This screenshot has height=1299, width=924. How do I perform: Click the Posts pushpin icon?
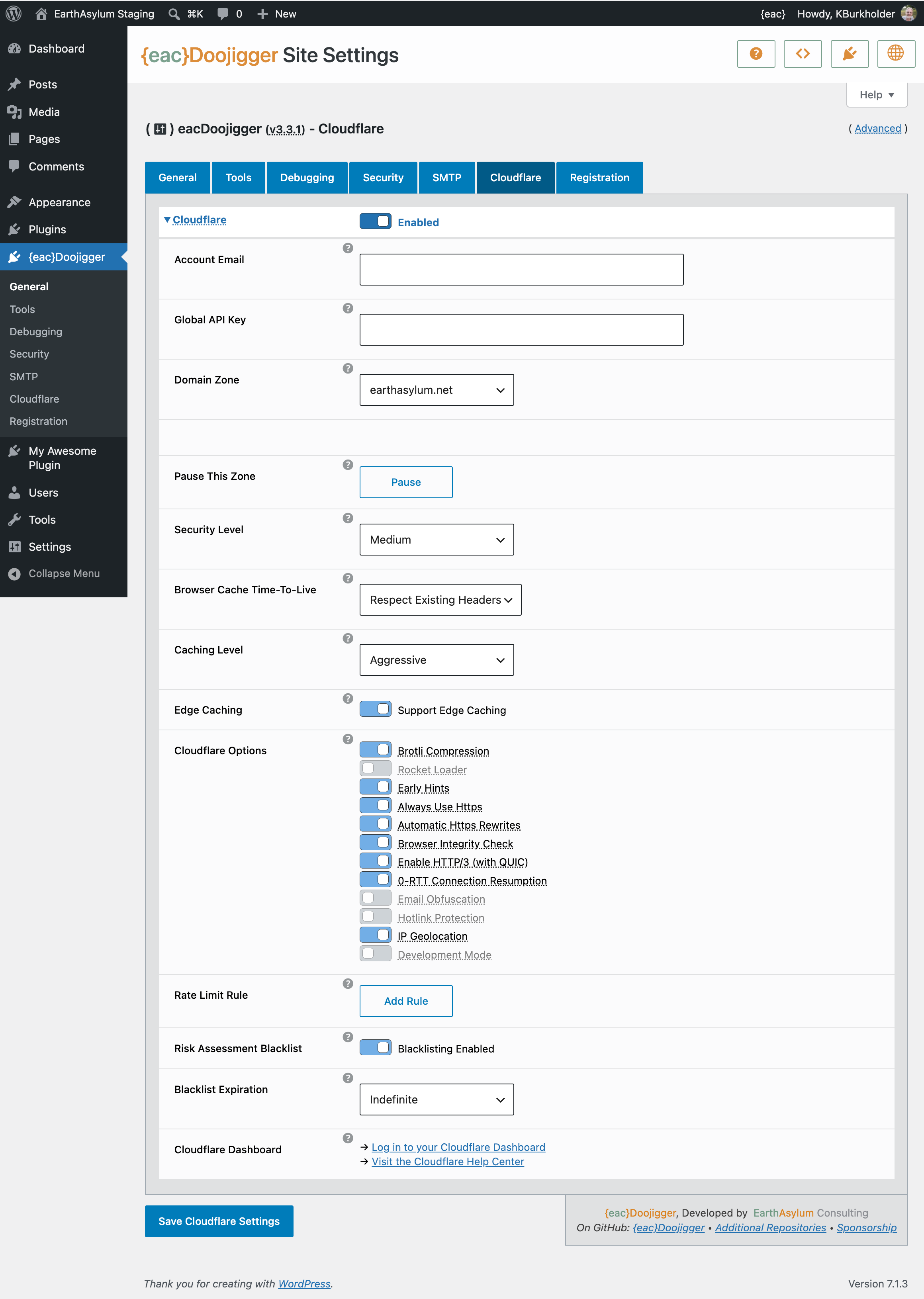click(15, 85)
